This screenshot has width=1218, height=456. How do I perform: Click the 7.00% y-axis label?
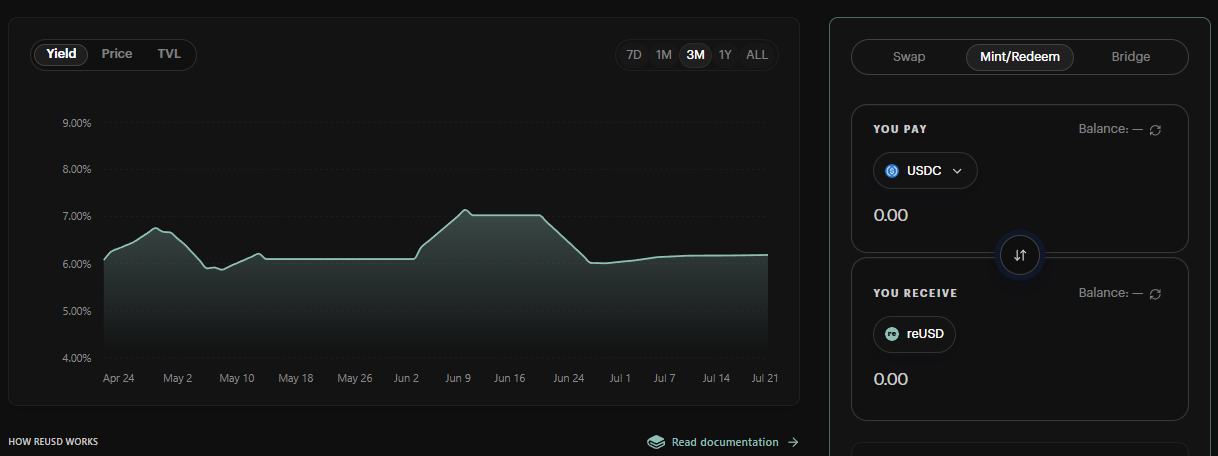point(77,217)
